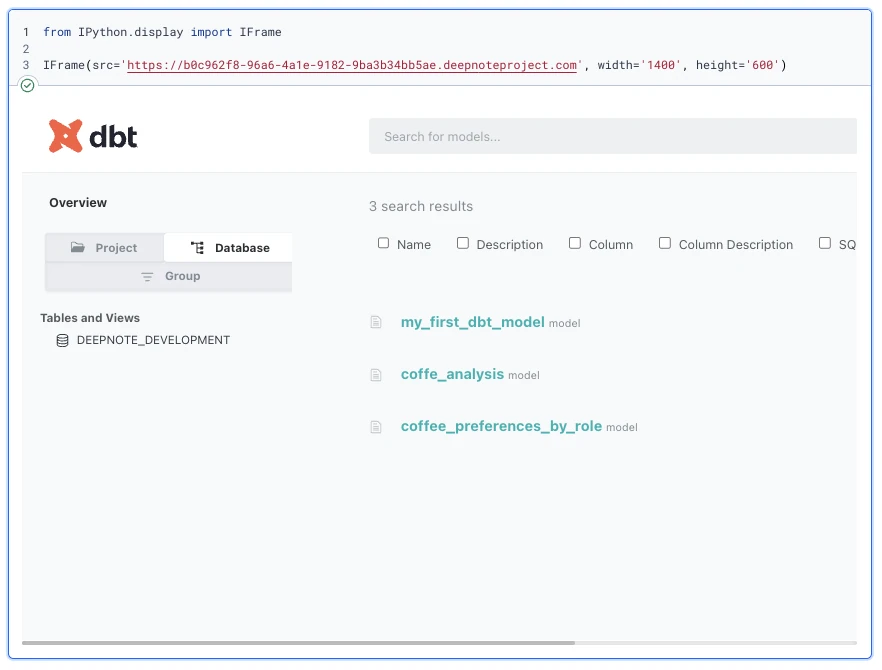Click the '3 search results' text
This screenshot has height=670, width=882.
point(421,206)
